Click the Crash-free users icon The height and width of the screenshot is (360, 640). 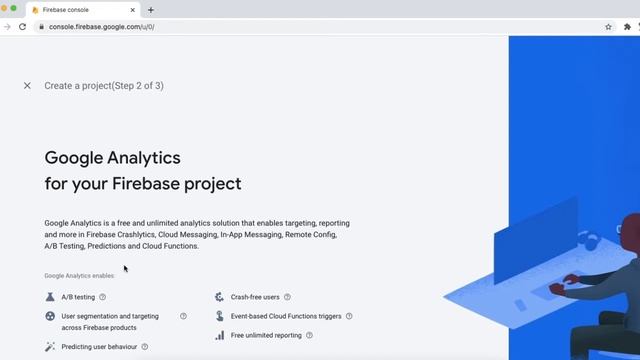219,297
